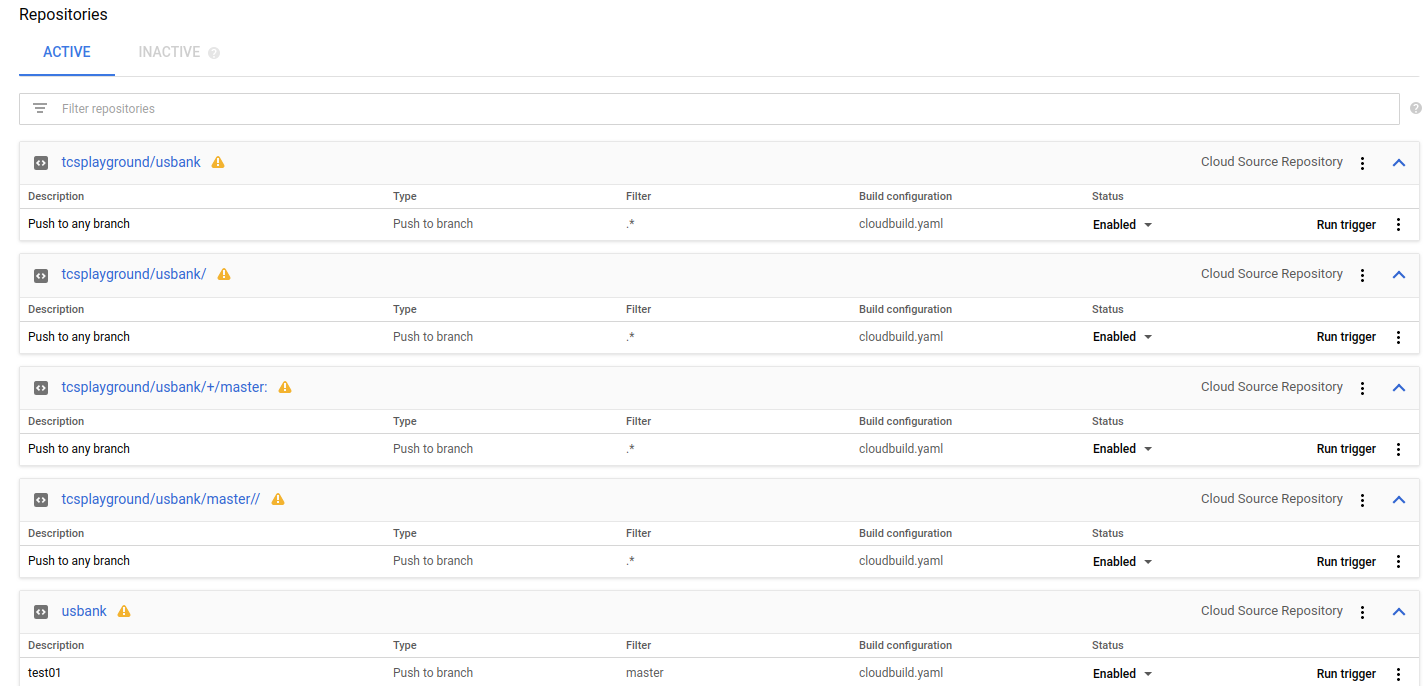Click the filter list icon in search bar

click(x=40, y=109)
